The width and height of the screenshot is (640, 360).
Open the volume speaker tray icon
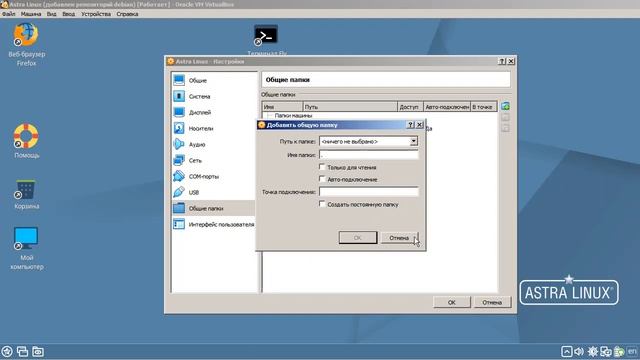point(579,351)
